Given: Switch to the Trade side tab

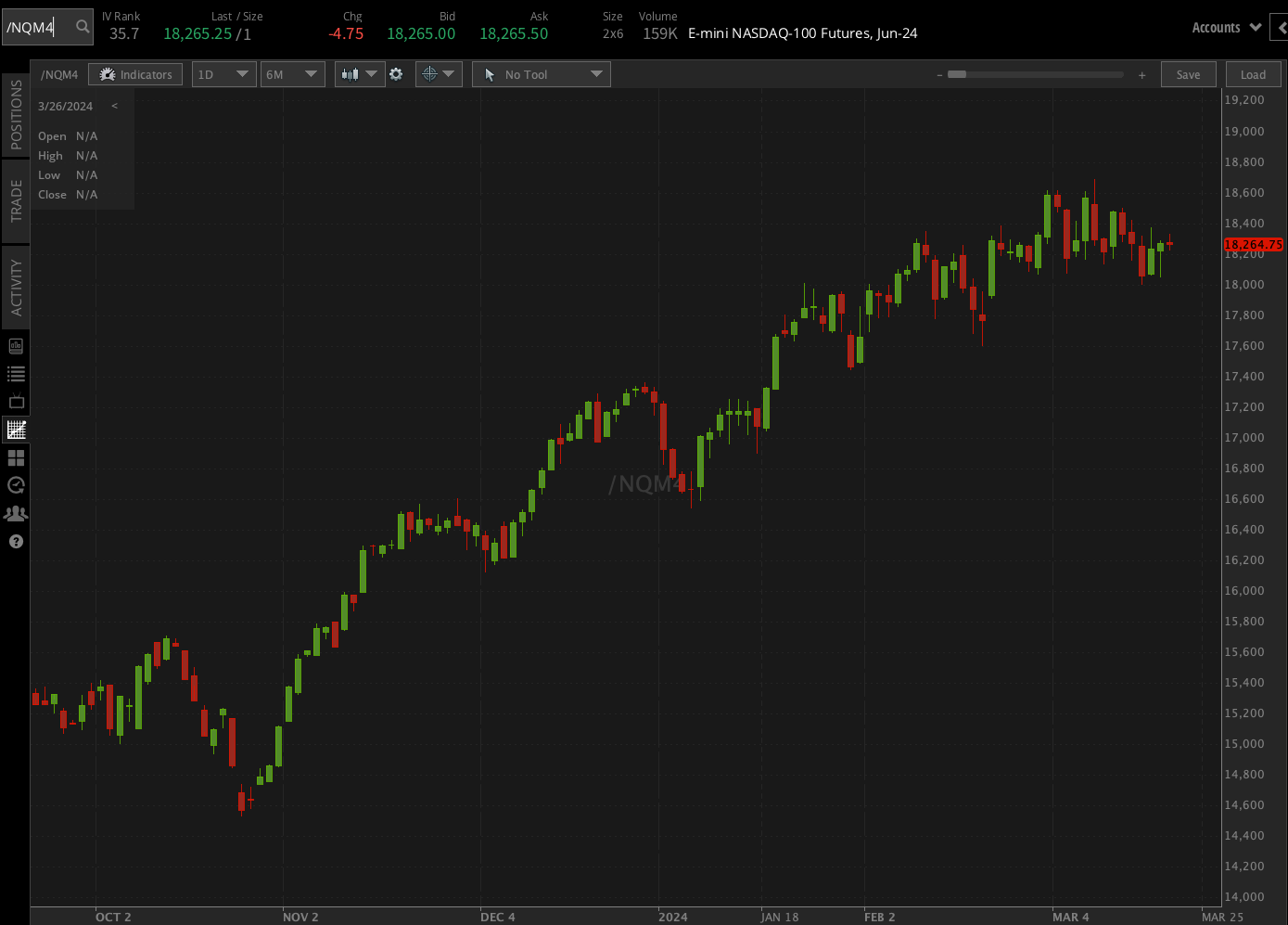Looking at the screenshot, I should point(16,200).
